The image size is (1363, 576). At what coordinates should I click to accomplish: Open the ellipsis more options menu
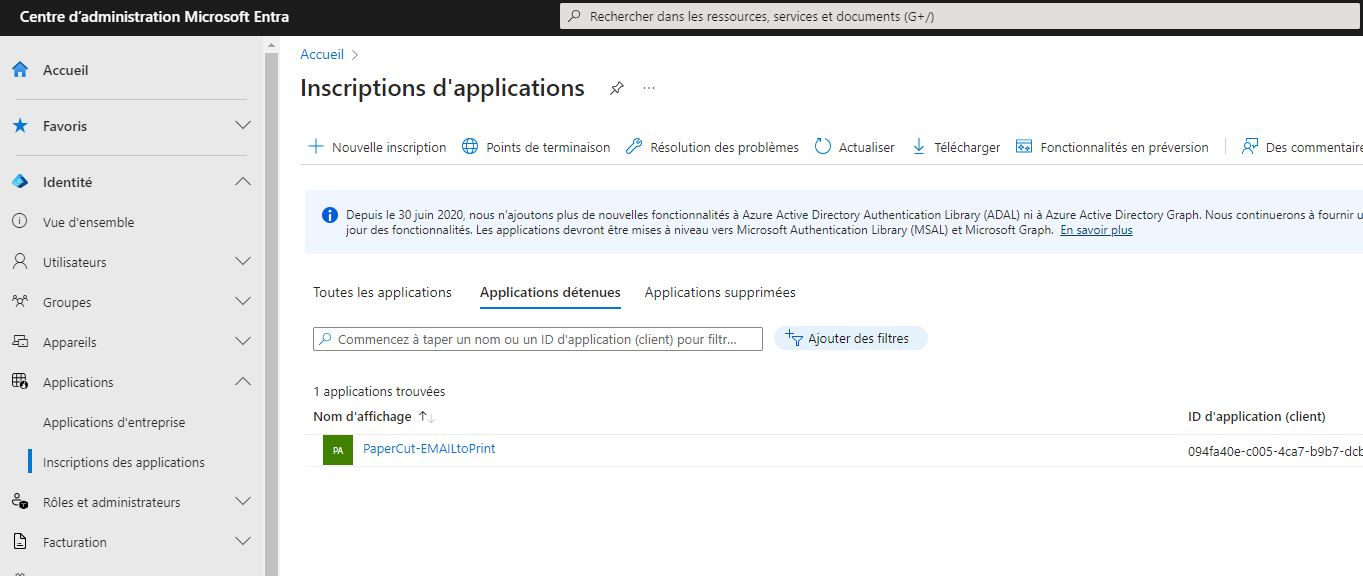pos(649,88)
